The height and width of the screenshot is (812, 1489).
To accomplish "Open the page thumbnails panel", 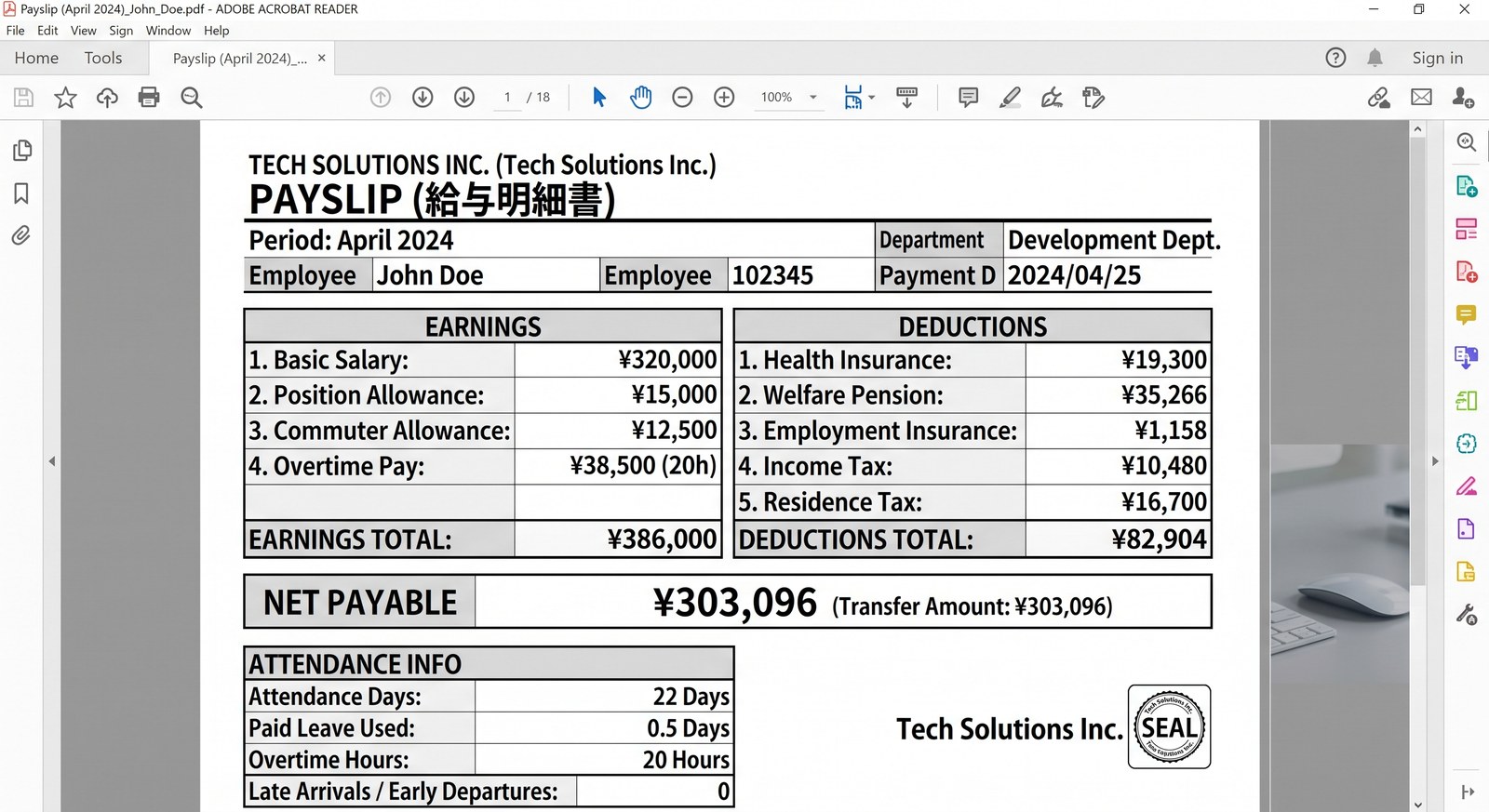I will [x=21, y=151].
